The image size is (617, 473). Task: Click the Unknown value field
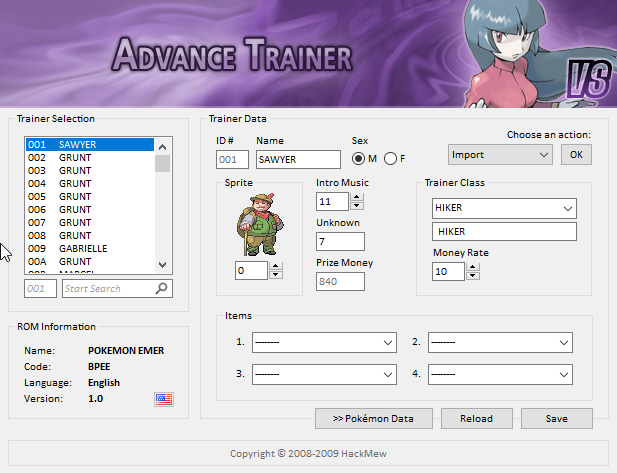point(340,241)
